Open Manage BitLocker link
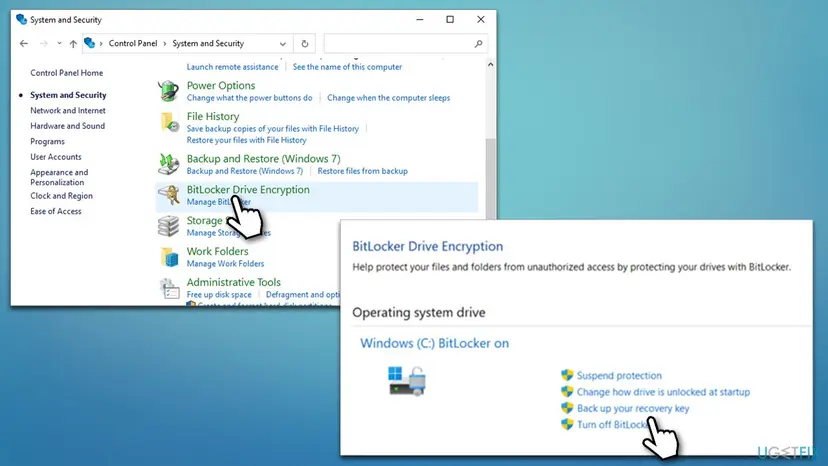 coord(219,202)
